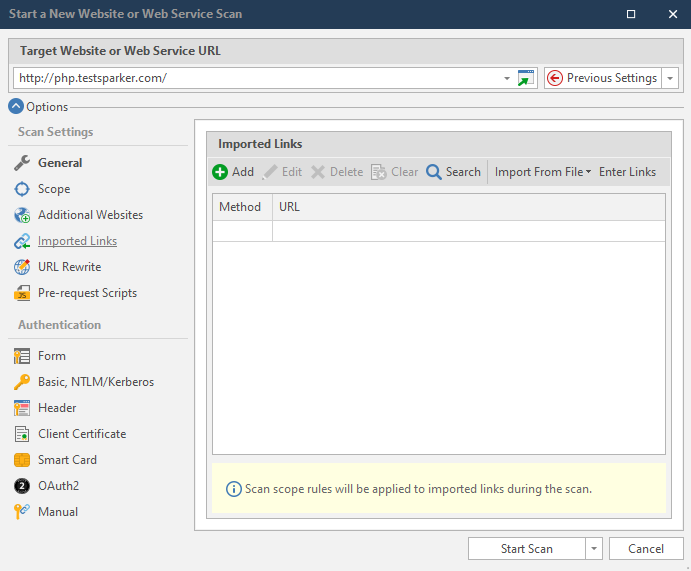Viewport: 691px width, 571px height.
Task: Expand Previous Settings dropdown arrow
Action: 671,78
